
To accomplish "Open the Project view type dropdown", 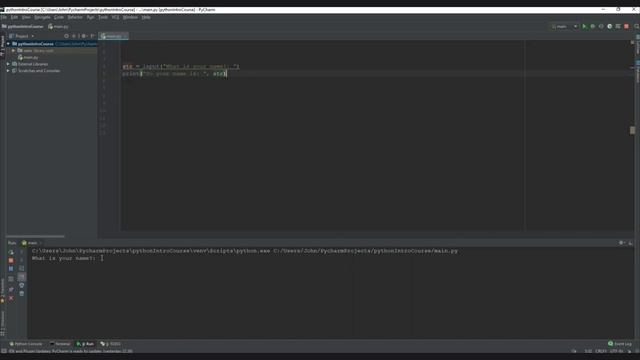I will click(22, 36).
